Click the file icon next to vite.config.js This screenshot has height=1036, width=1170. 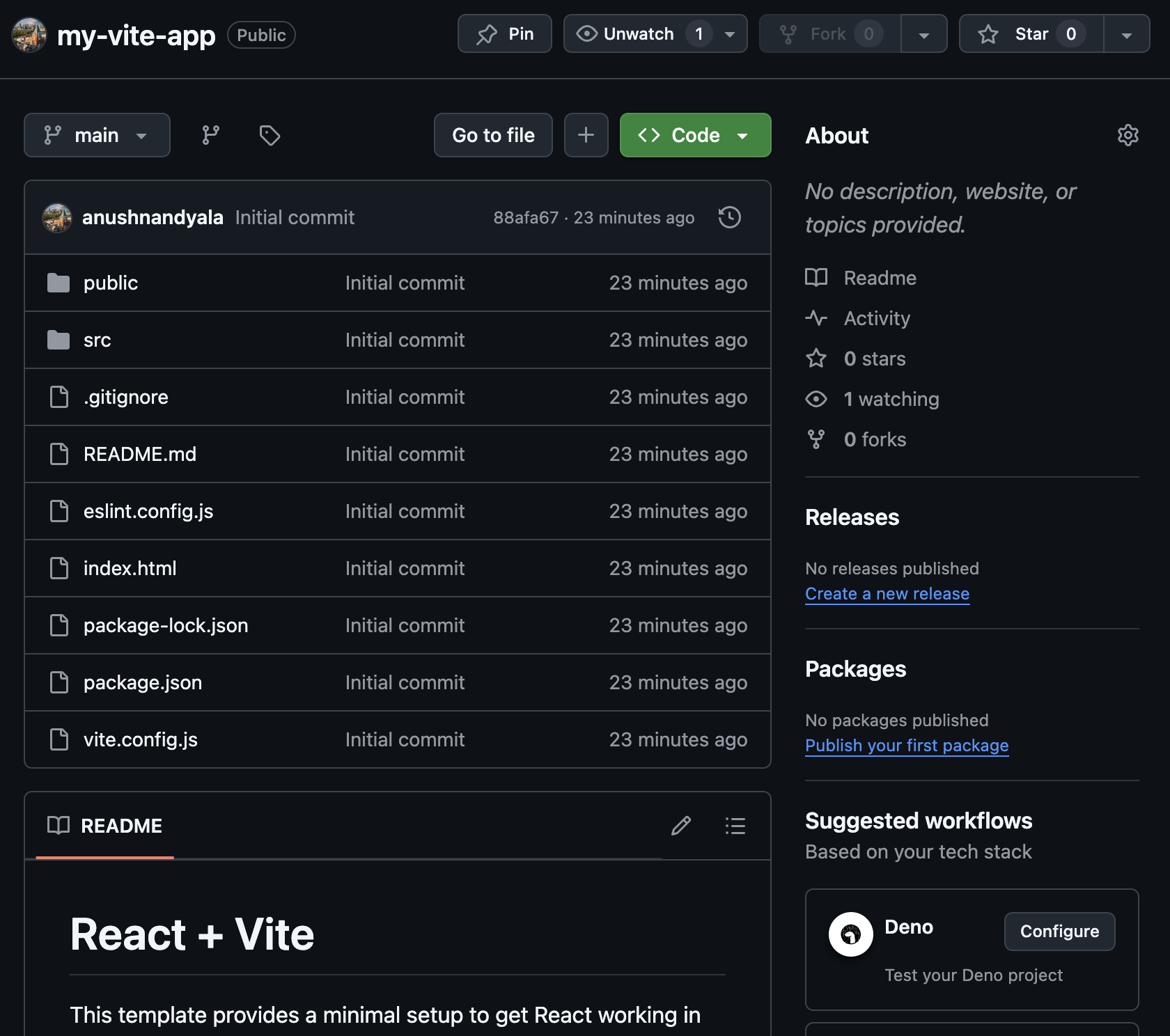[x=59, y=739]
